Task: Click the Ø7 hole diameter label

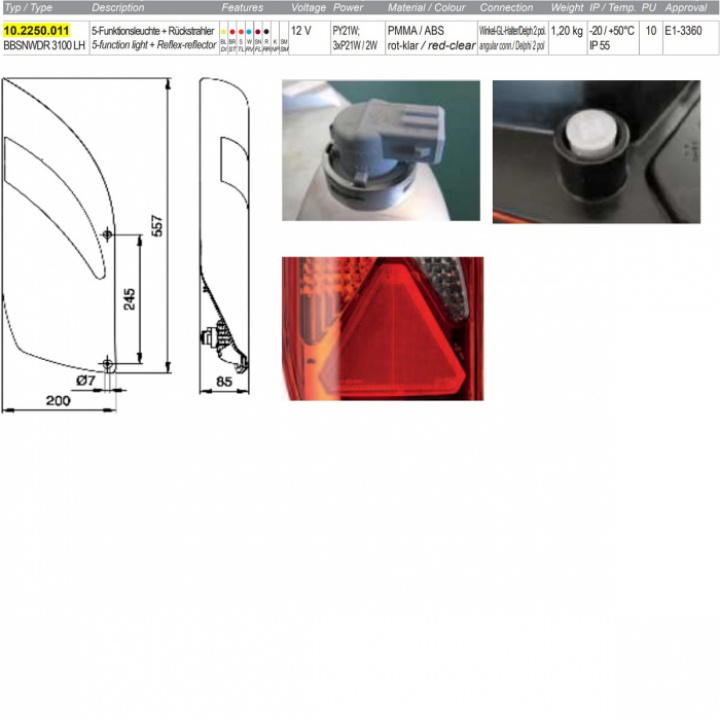Action: pyautogui.click(x=85, y=380)
